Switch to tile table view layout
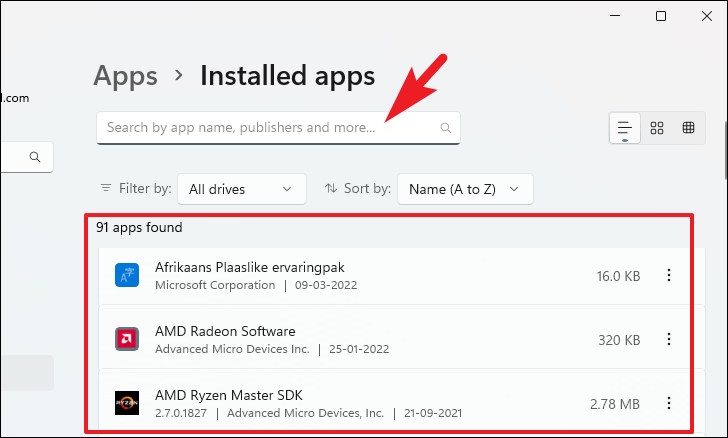Image resolution: width=728 pixels, height=438 pixels. [689, 127]
